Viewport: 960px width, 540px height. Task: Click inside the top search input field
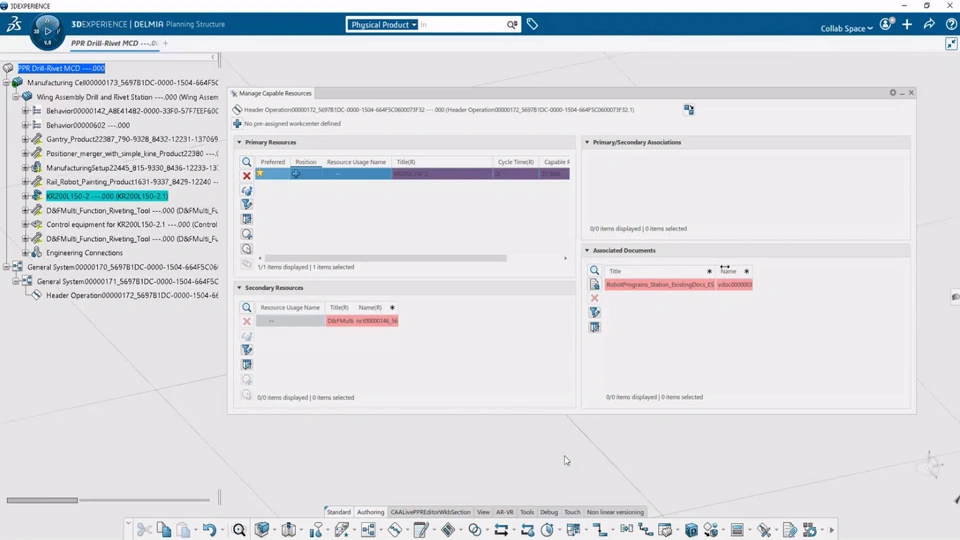point(462,24)
